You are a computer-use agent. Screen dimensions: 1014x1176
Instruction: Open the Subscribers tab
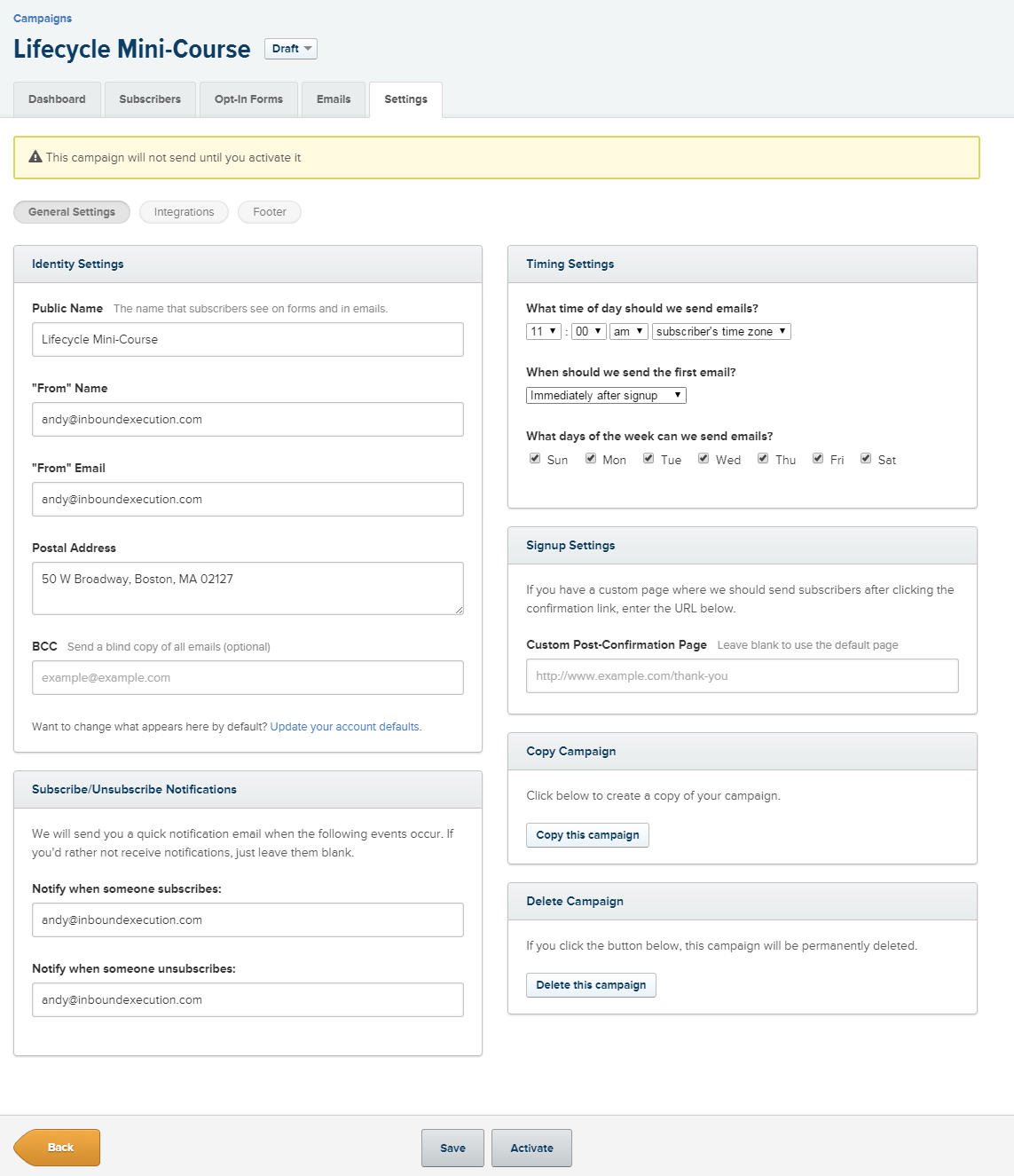[x=150, y=99]
